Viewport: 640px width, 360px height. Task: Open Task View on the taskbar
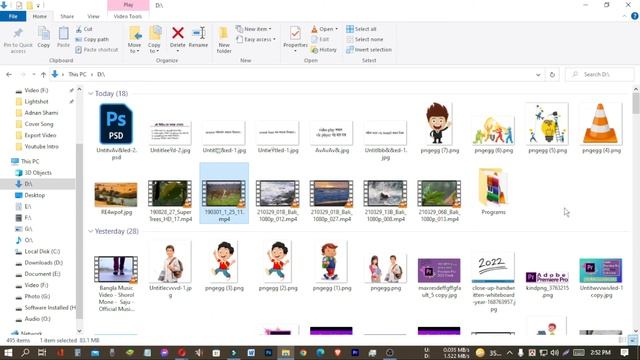point(42,352)
